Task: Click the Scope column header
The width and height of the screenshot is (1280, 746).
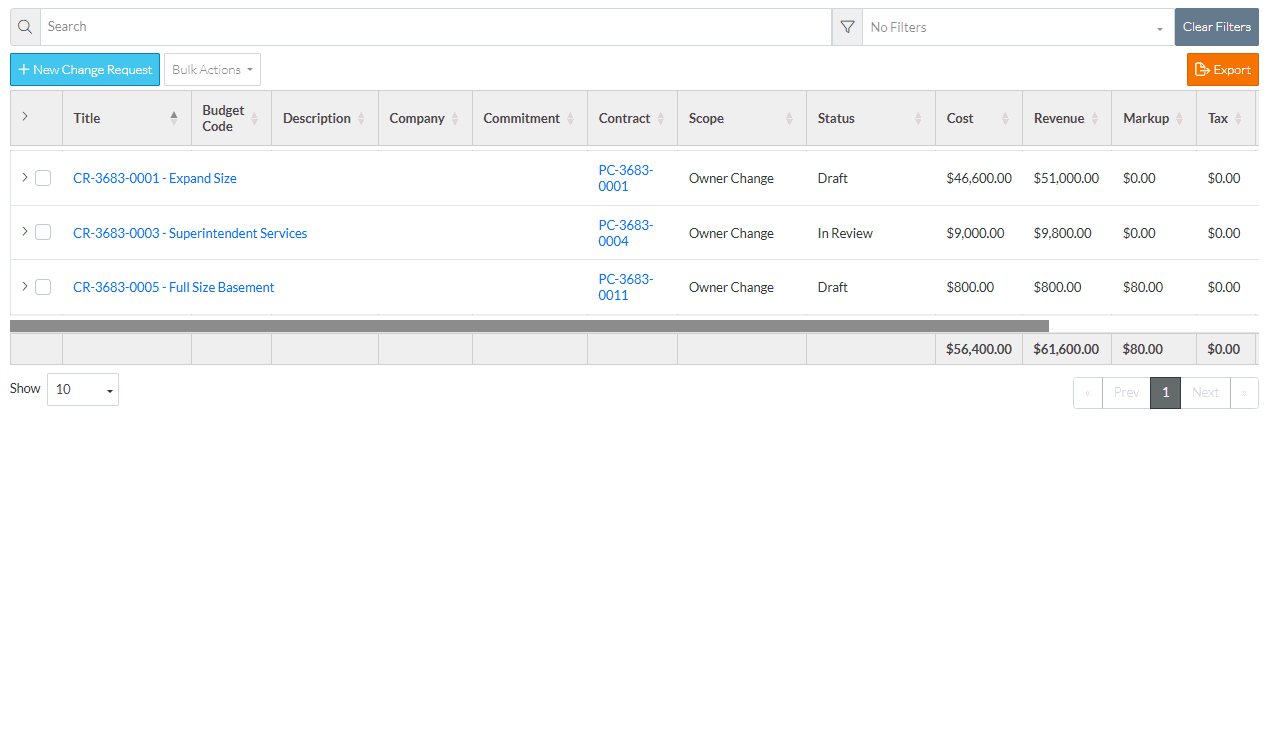Action: (x=742, y=118)
